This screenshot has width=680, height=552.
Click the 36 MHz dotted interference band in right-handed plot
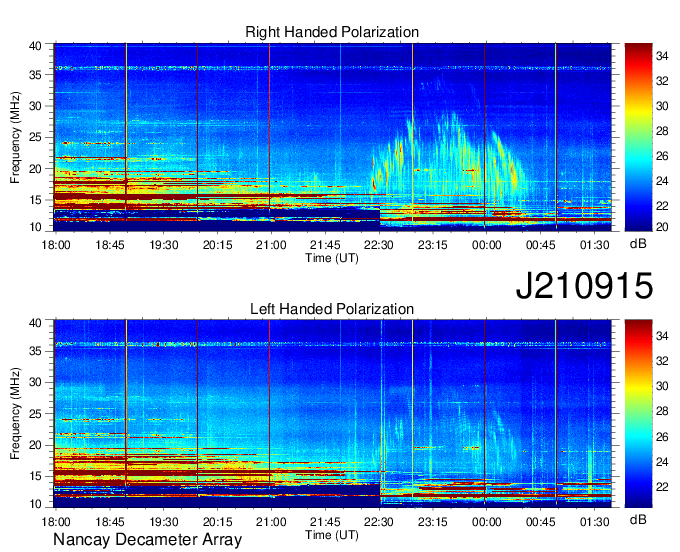pyautogui.click(x=333, y=68)
